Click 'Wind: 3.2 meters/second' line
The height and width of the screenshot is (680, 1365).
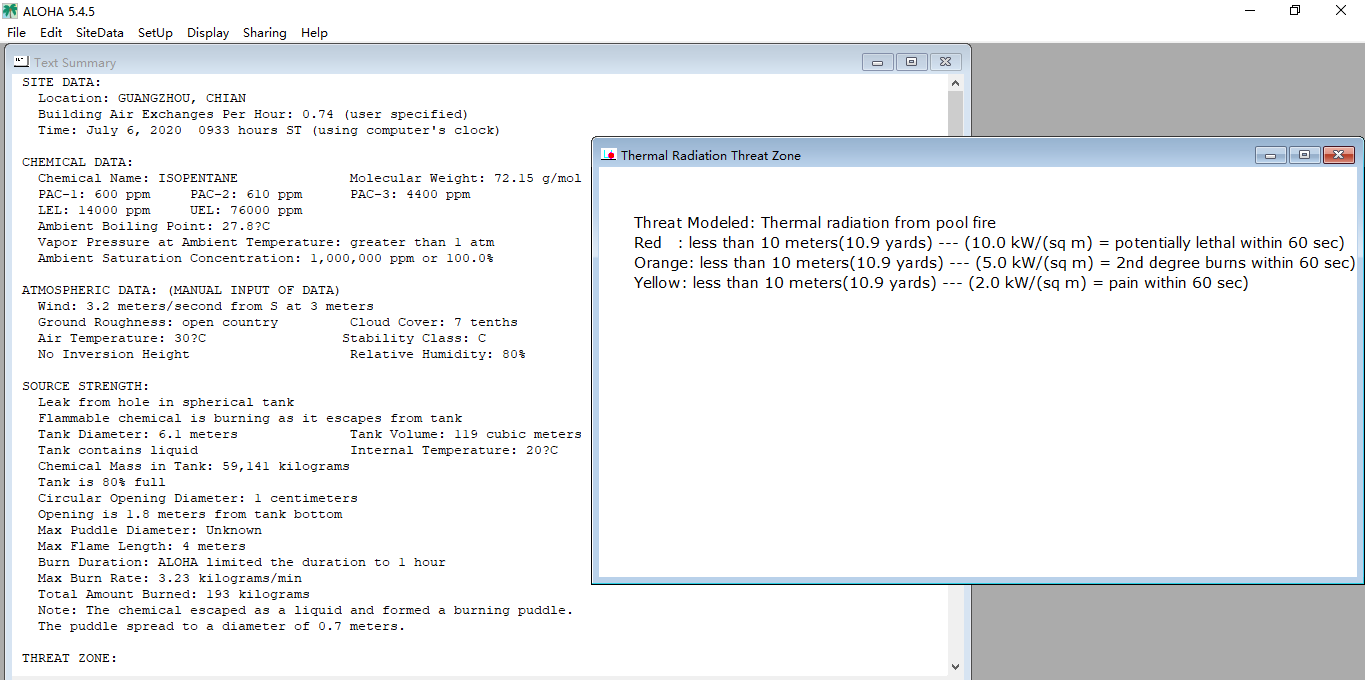click(206, 306)
